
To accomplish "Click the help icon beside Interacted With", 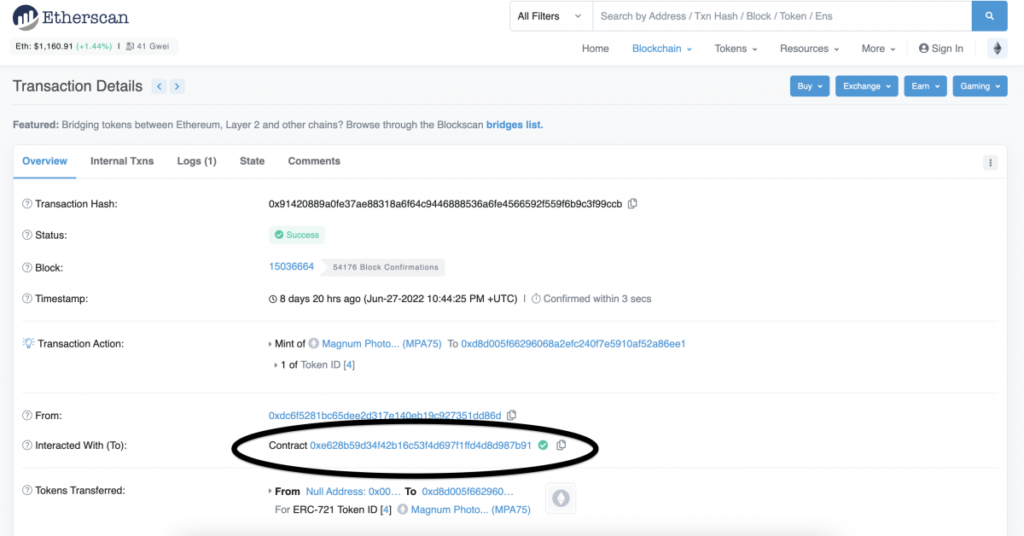I will (27, 445).
